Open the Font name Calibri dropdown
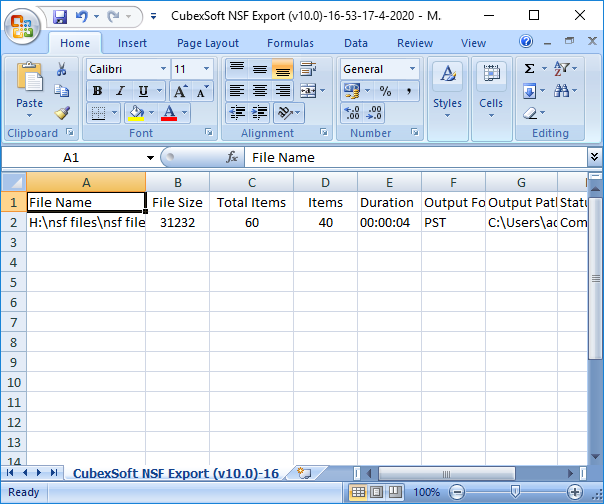604x504 pixels. pos(163,69)
